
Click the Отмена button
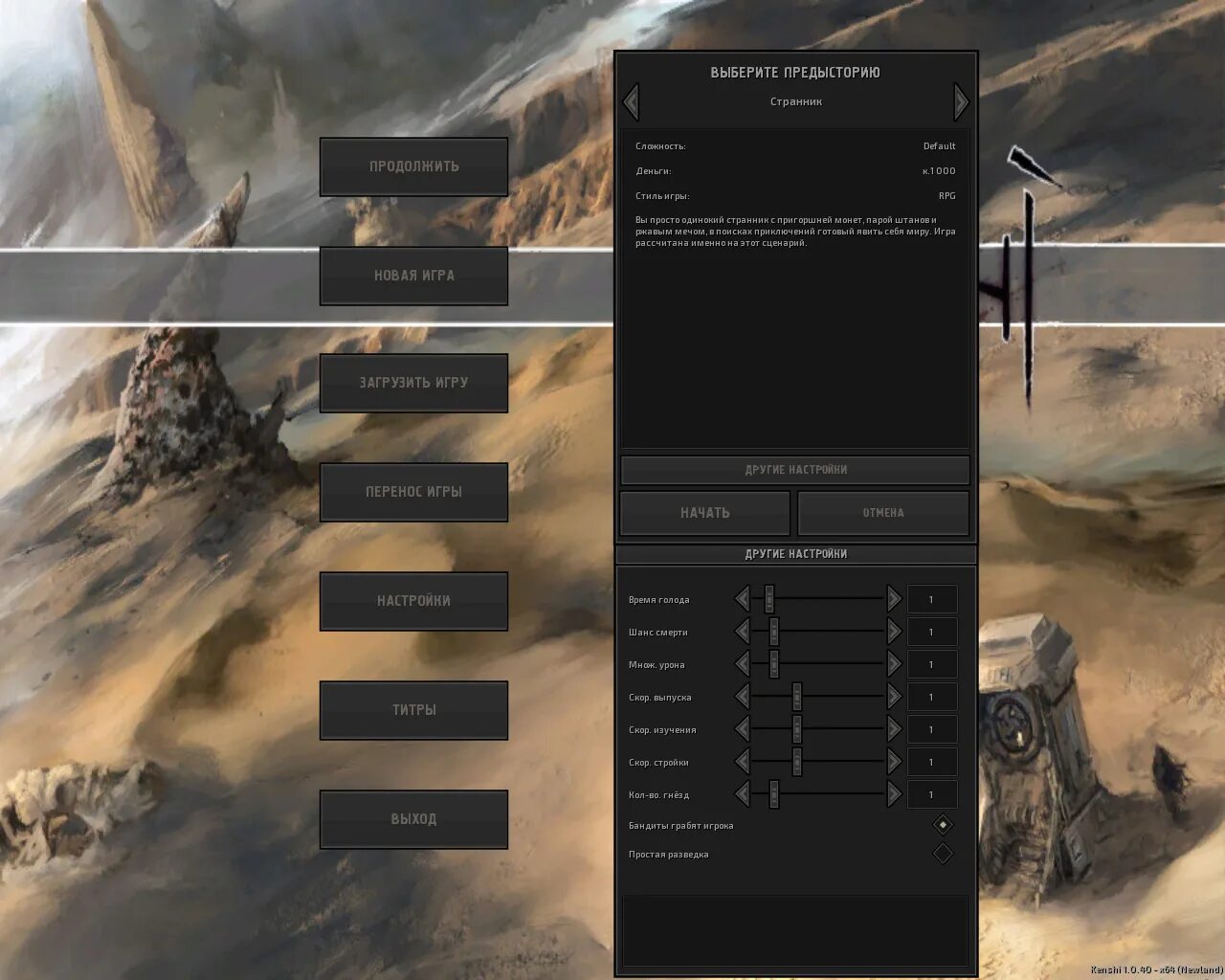(x=883, y=513)
